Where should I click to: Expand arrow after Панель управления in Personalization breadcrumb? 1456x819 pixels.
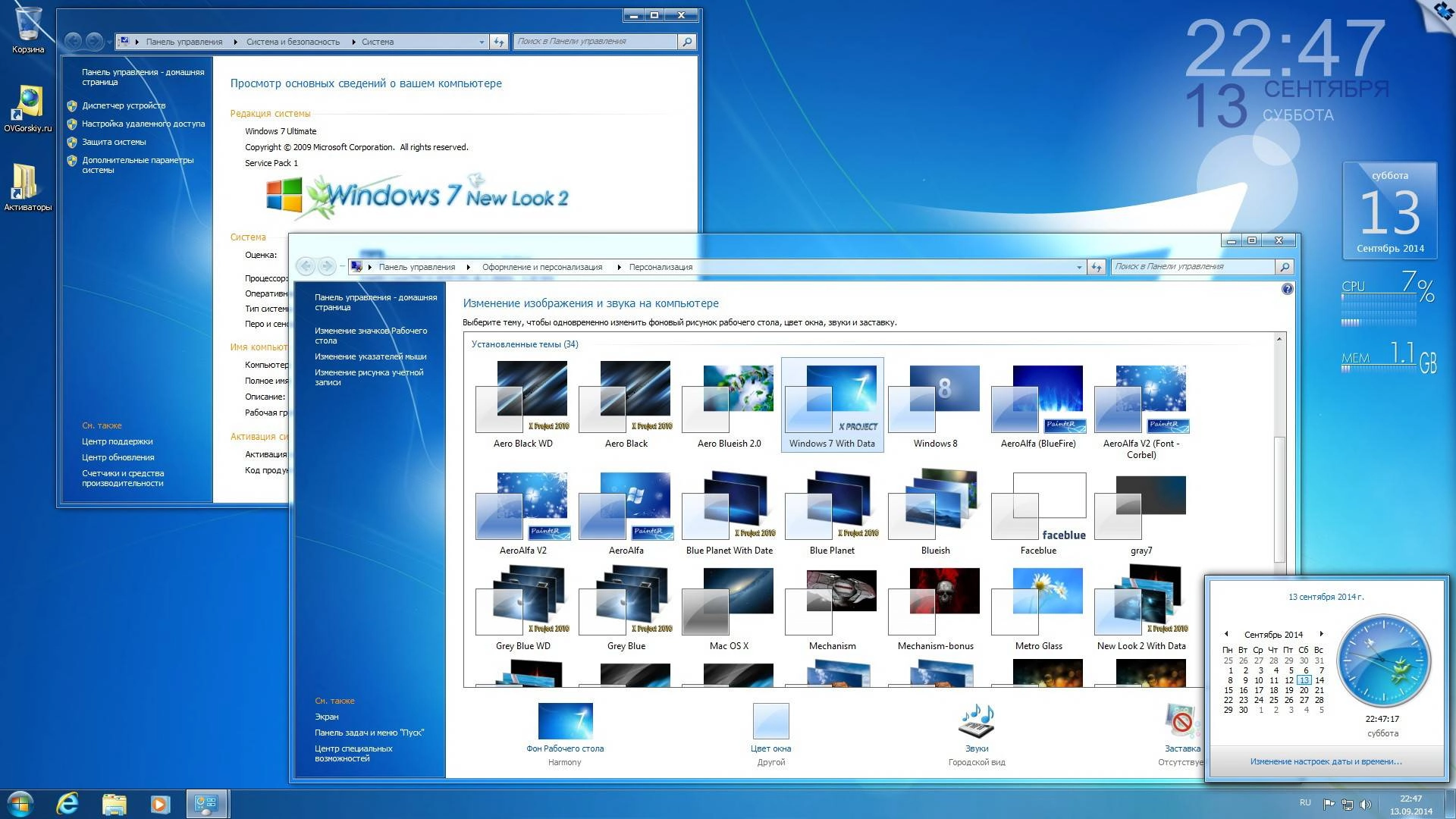point(469,267)
